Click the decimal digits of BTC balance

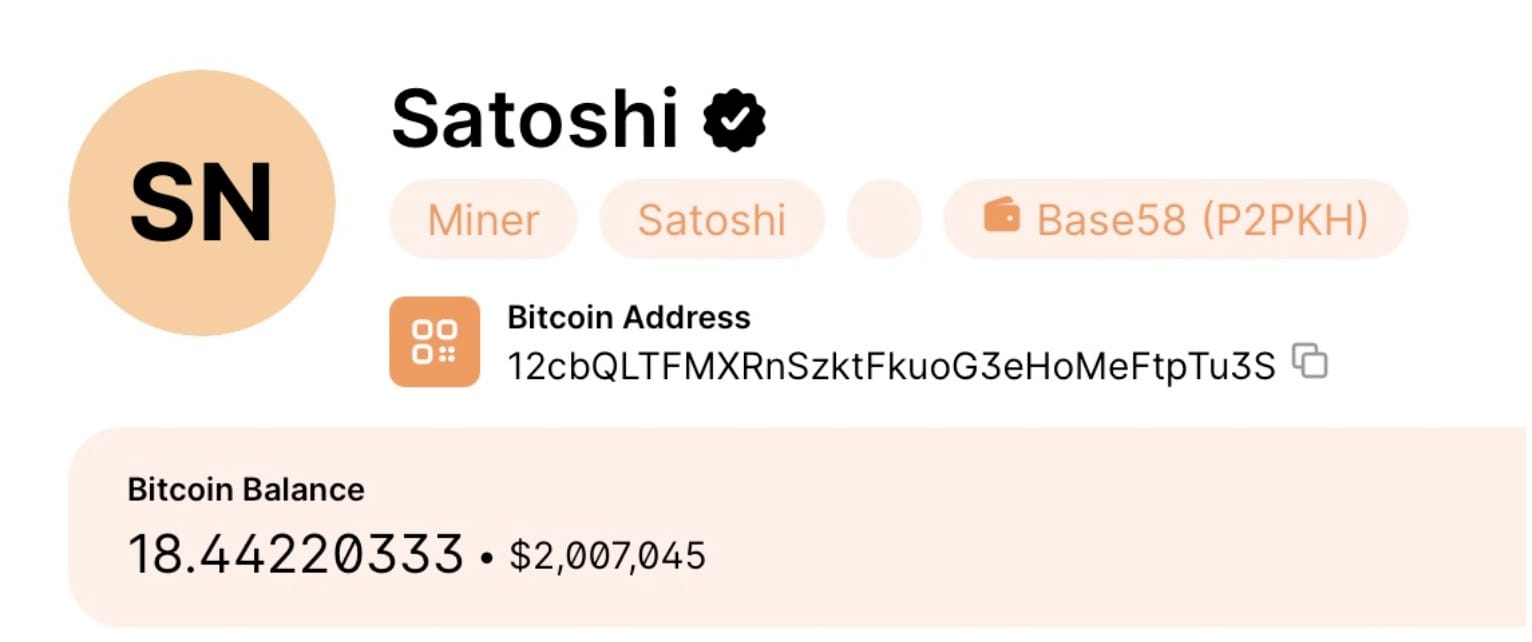click(340, 554)
